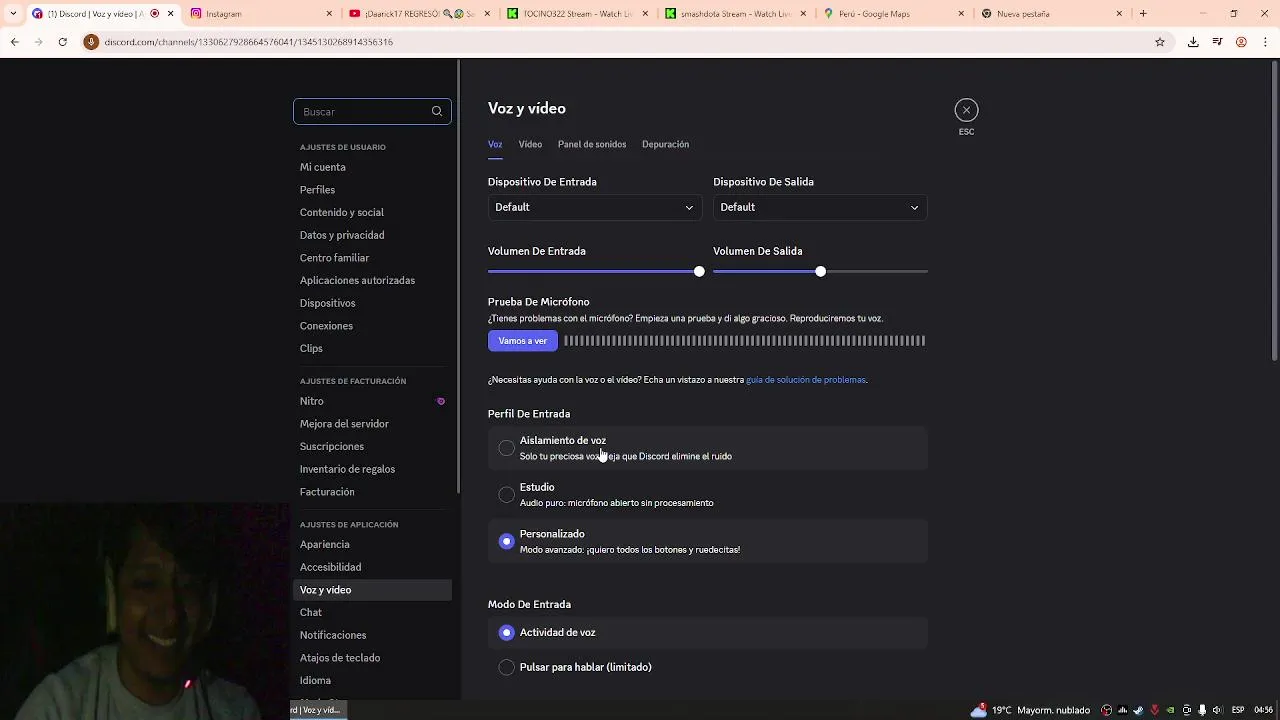
Task: Open Notificaciones settings
Action: coord(372,635)
